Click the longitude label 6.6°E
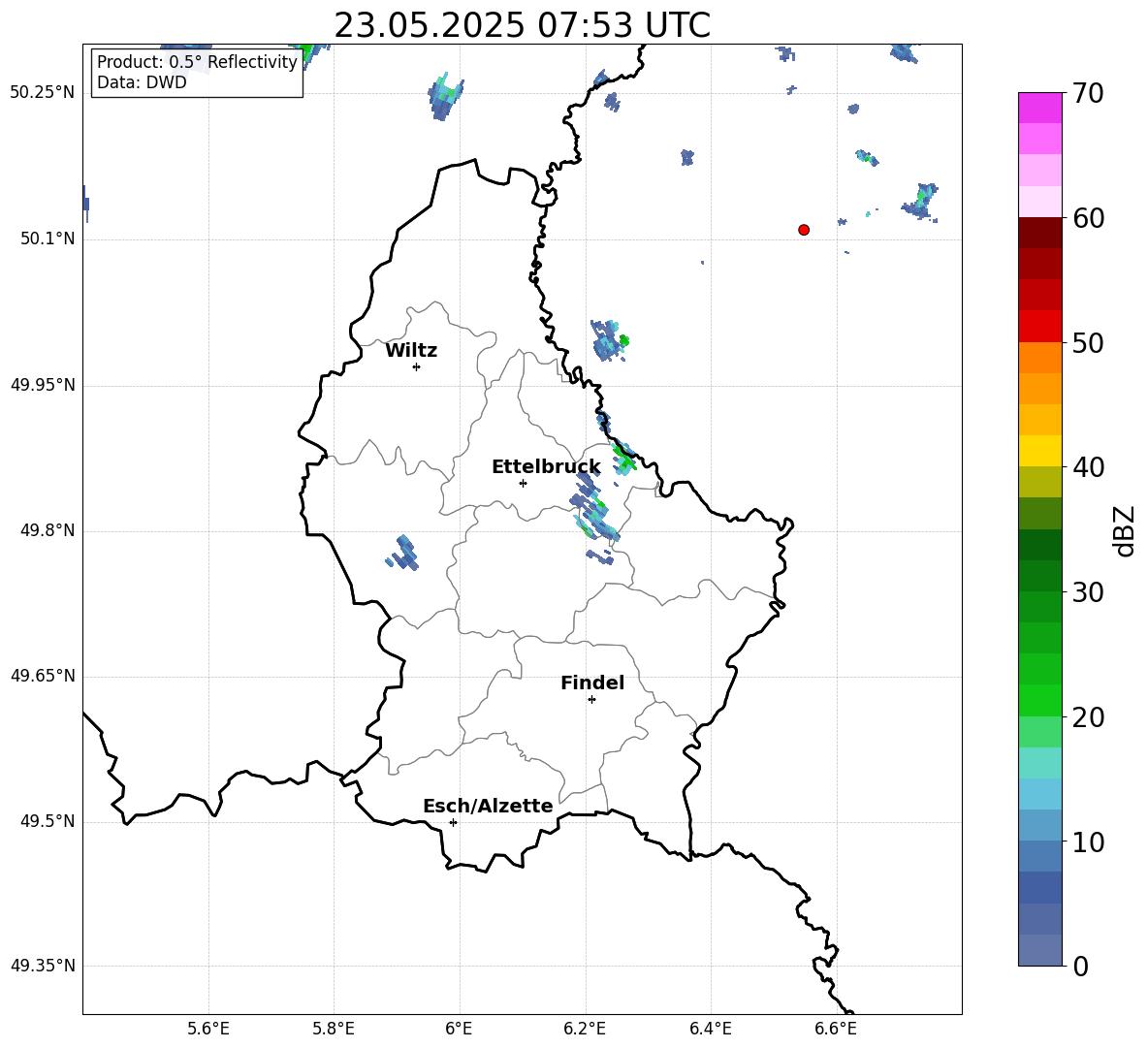 [x=836, y=1029]
